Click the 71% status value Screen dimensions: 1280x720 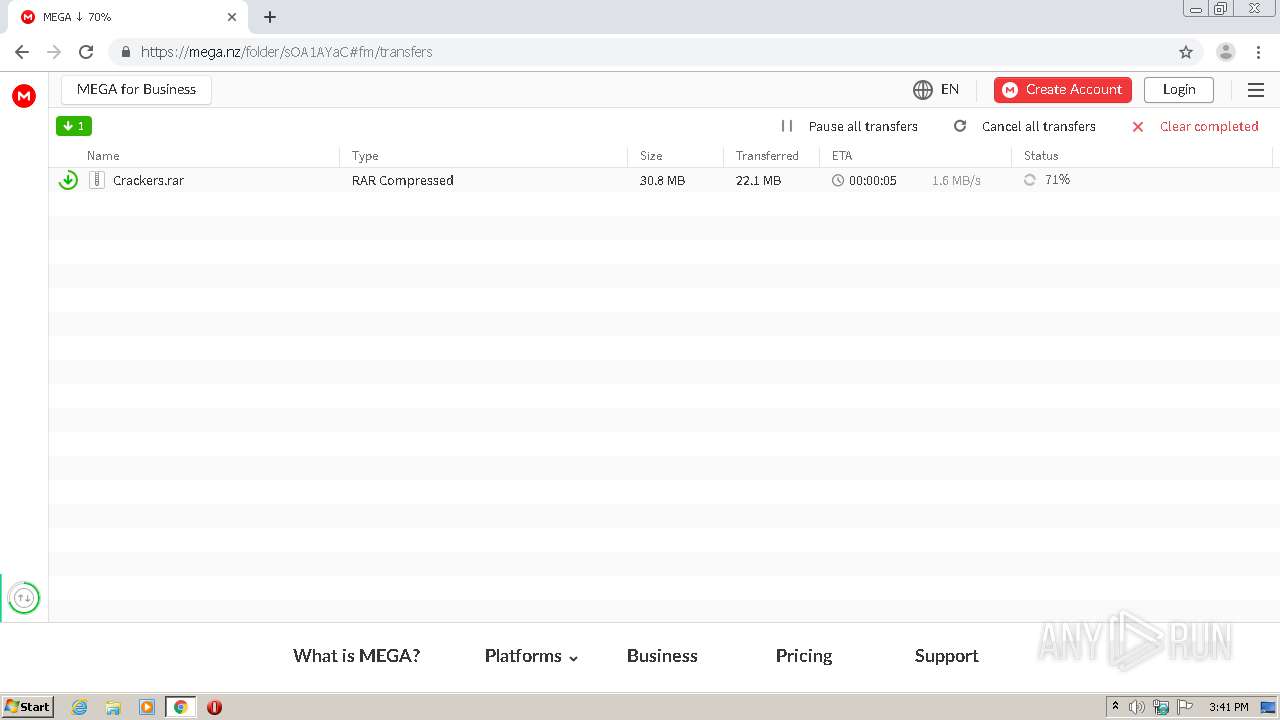point(1057,180)
